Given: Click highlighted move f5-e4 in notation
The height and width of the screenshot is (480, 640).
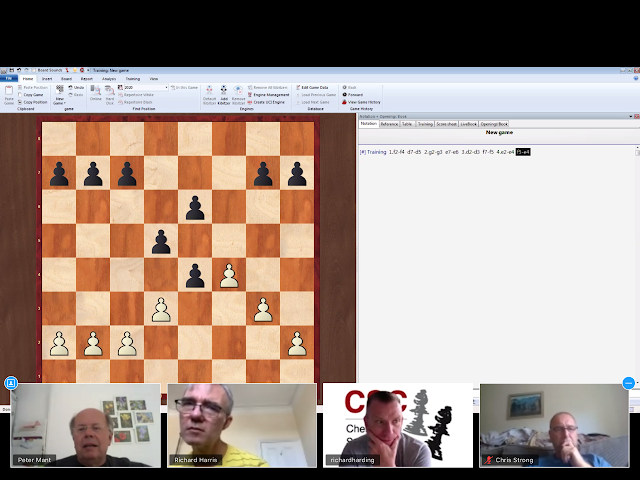Looking at the screenshot, I should [523, 152].
